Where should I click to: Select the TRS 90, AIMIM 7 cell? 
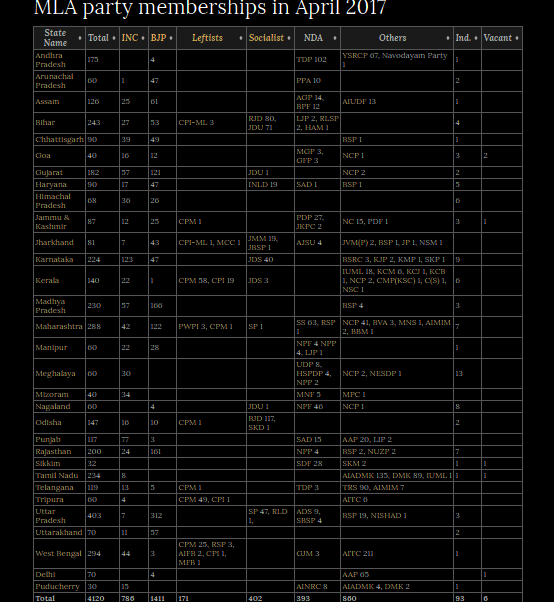coord(397,488)
